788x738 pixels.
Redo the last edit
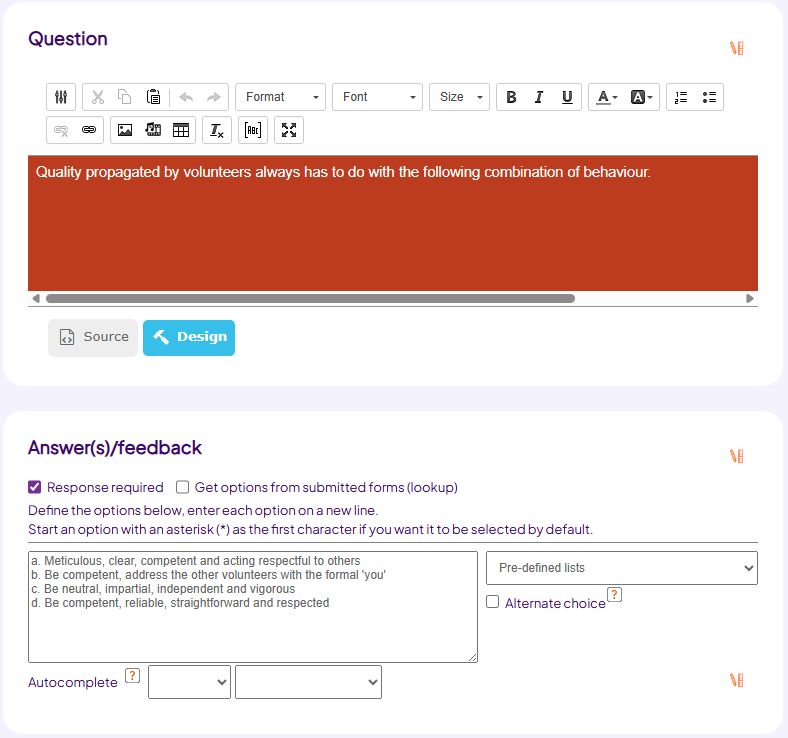[214, 97]
